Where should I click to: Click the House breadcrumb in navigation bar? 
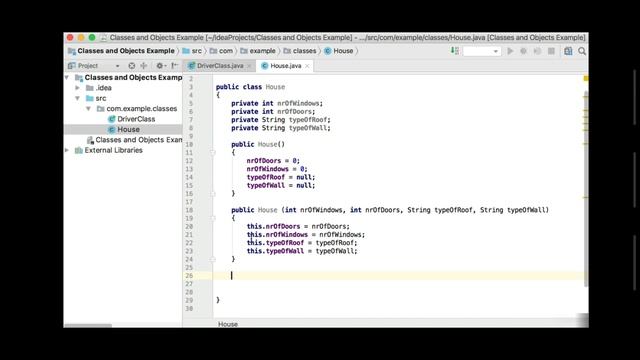(339, 51)
